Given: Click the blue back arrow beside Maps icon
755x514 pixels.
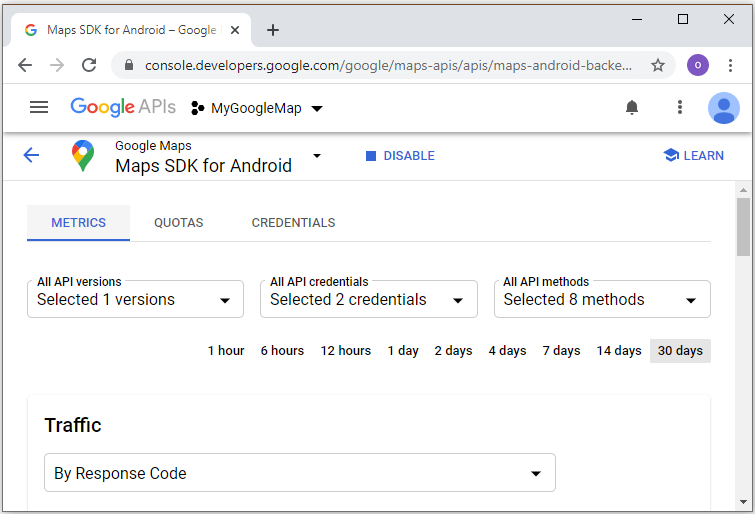Looking at the screenshot, I should click(x=31, y=155).
